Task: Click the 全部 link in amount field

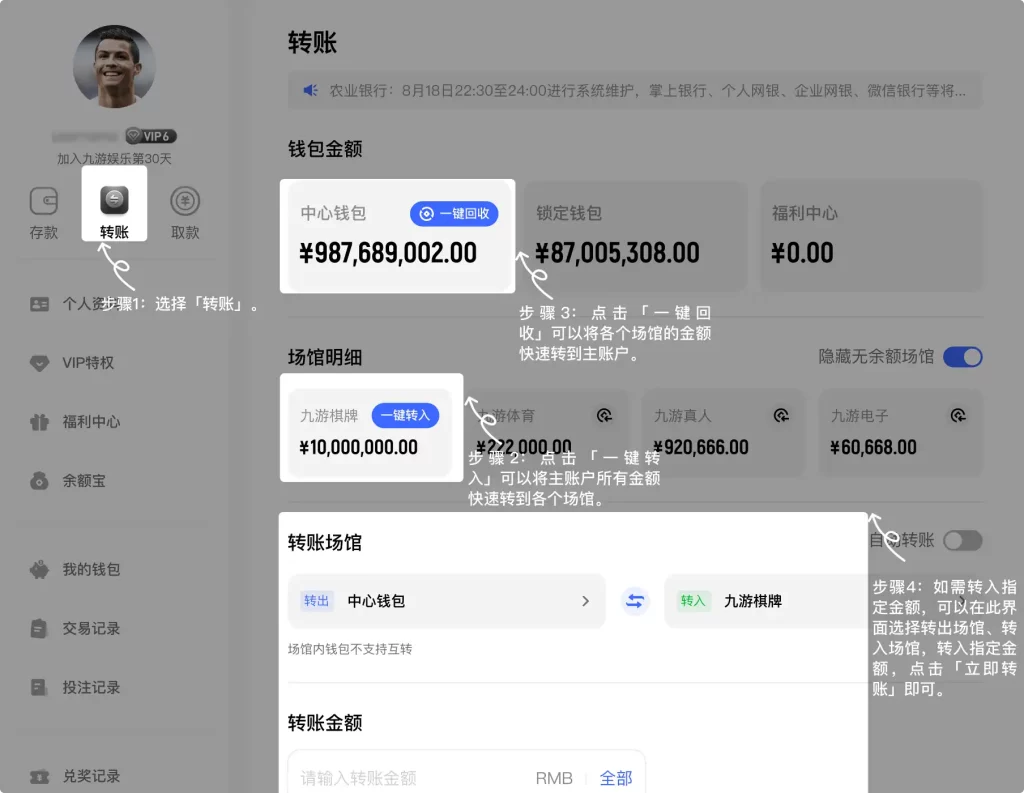Action: (x=616, y=778)
